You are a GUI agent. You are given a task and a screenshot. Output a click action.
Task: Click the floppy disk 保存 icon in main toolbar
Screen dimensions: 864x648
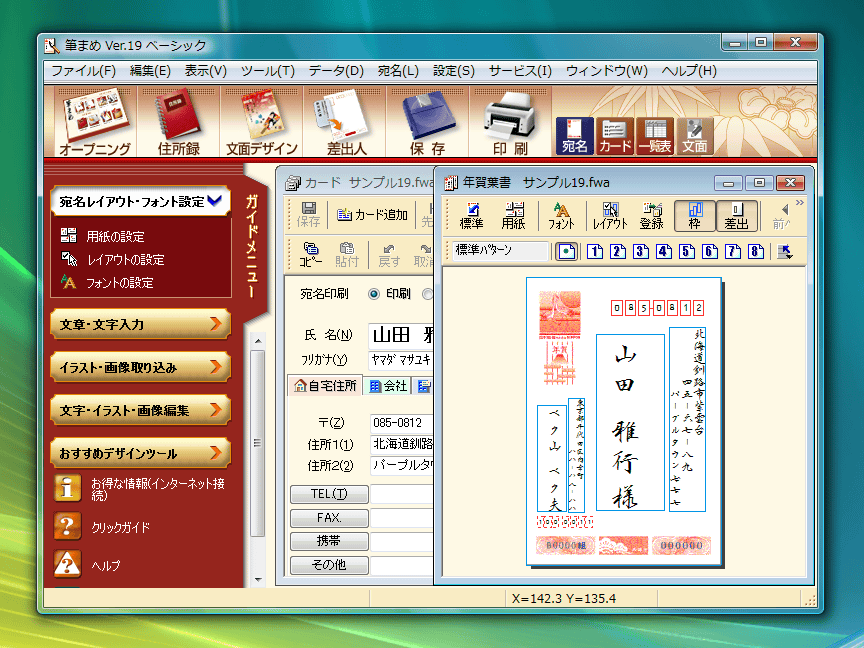[x=428, y=122]
